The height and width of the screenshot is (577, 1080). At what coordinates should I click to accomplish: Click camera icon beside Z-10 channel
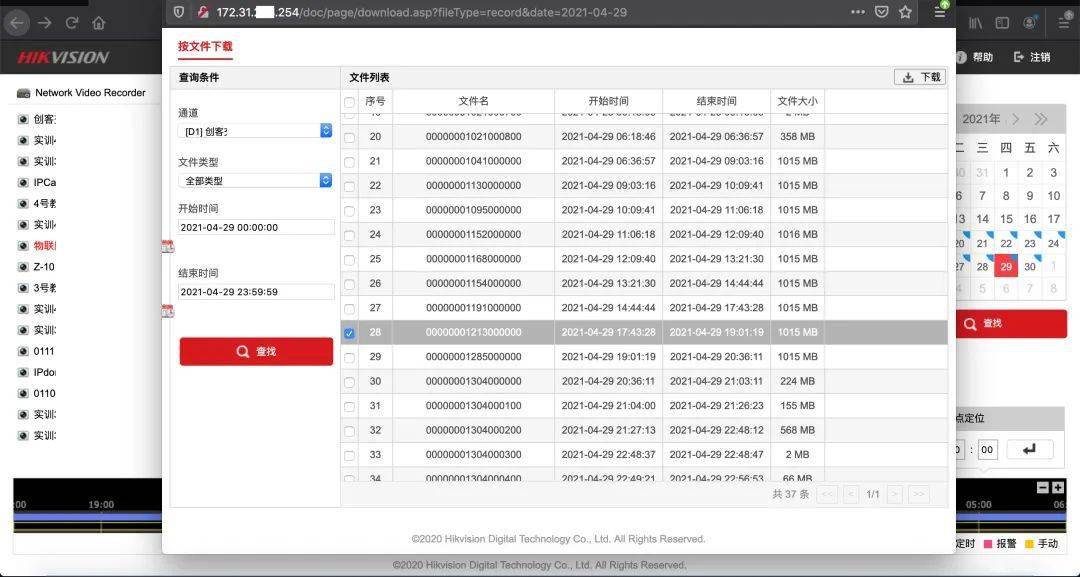pos(23,267)
